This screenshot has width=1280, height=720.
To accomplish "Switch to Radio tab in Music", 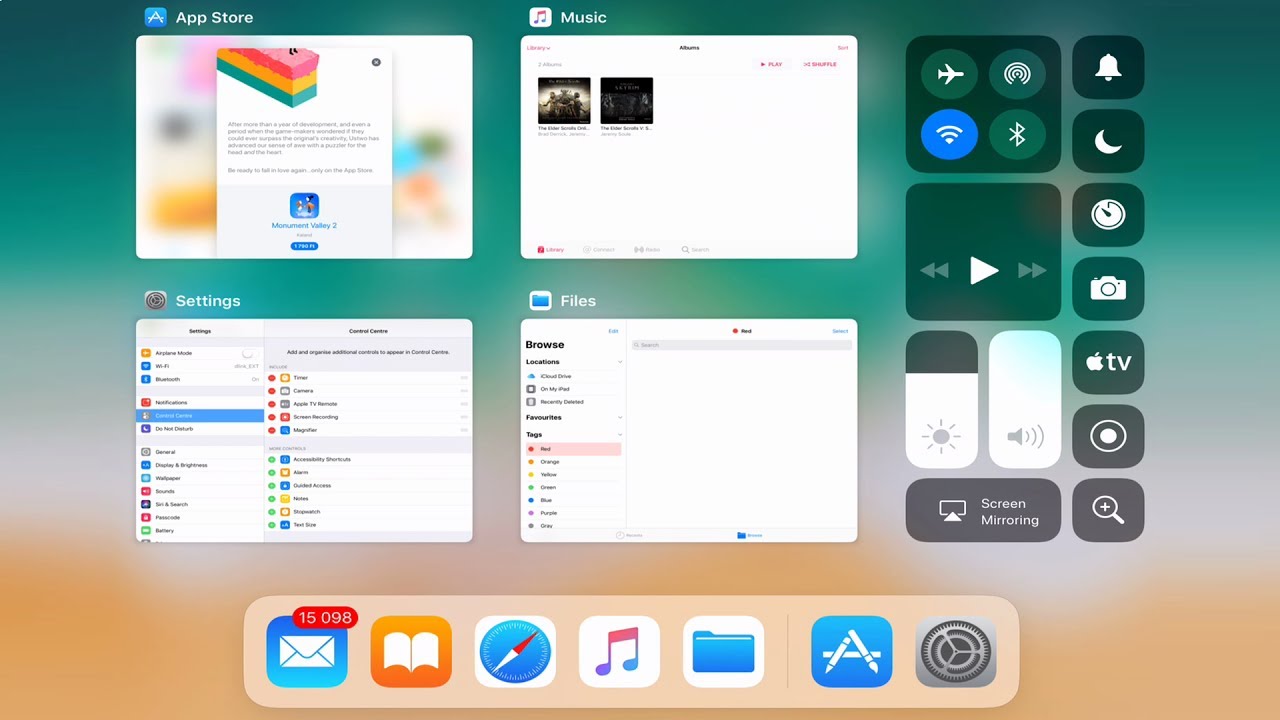I will pos(647,249).
